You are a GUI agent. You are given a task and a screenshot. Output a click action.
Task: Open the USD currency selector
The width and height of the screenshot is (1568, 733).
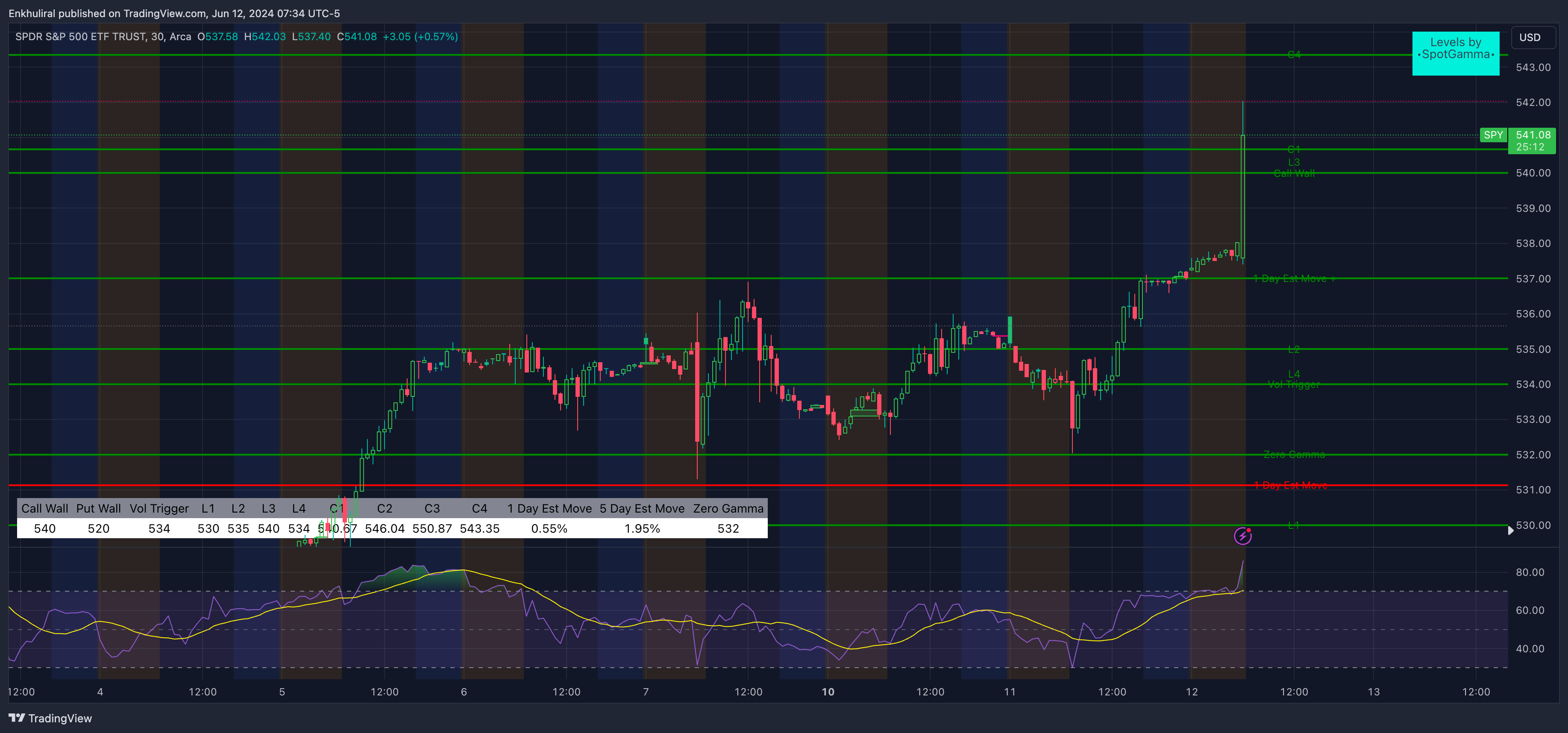pyautogui.click(x=1530, y=38)
